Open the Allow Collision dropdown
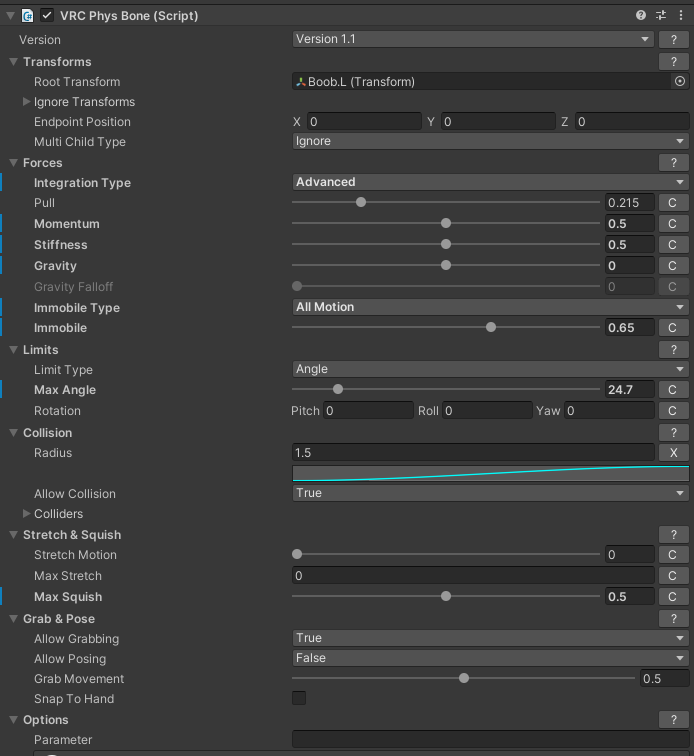The image size is (694, 756). [490, 493]
